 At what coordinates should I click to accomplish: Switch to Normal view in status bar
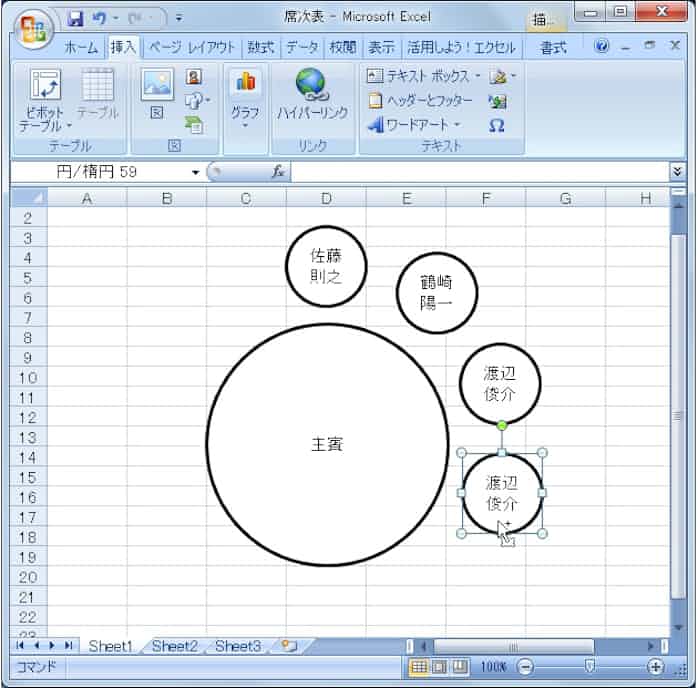(419, 667)
